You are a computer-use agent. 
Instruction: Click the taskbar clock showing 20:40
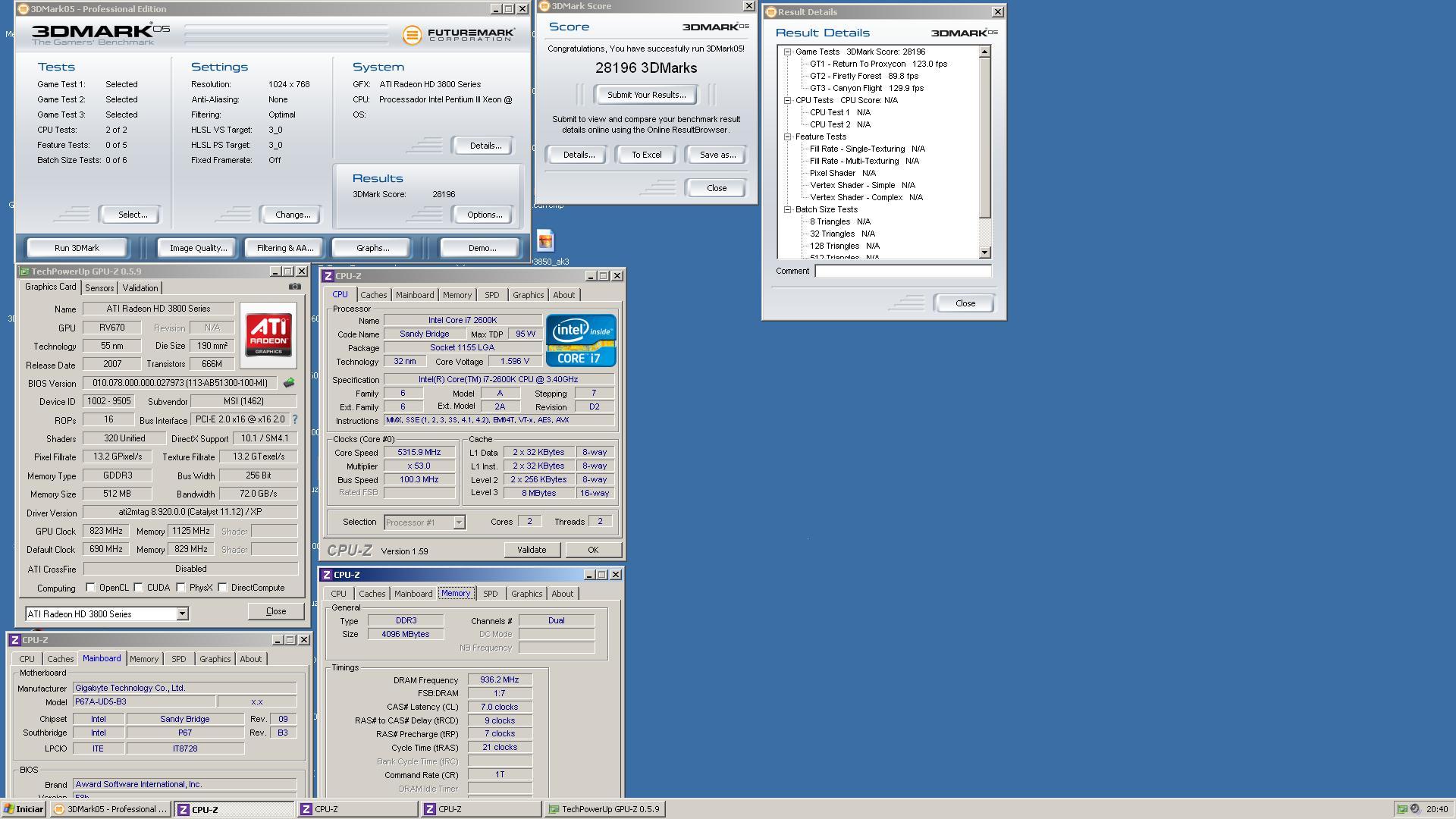tap(1436, 809)
